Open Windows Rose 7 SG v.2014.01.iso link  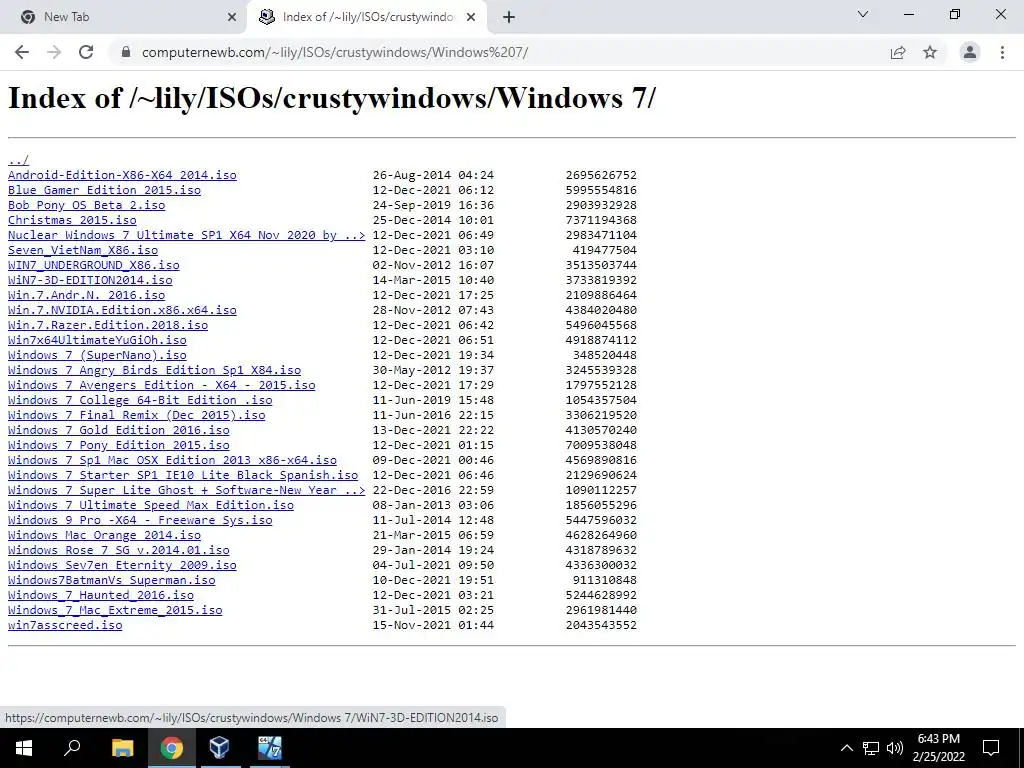[119, 551]
